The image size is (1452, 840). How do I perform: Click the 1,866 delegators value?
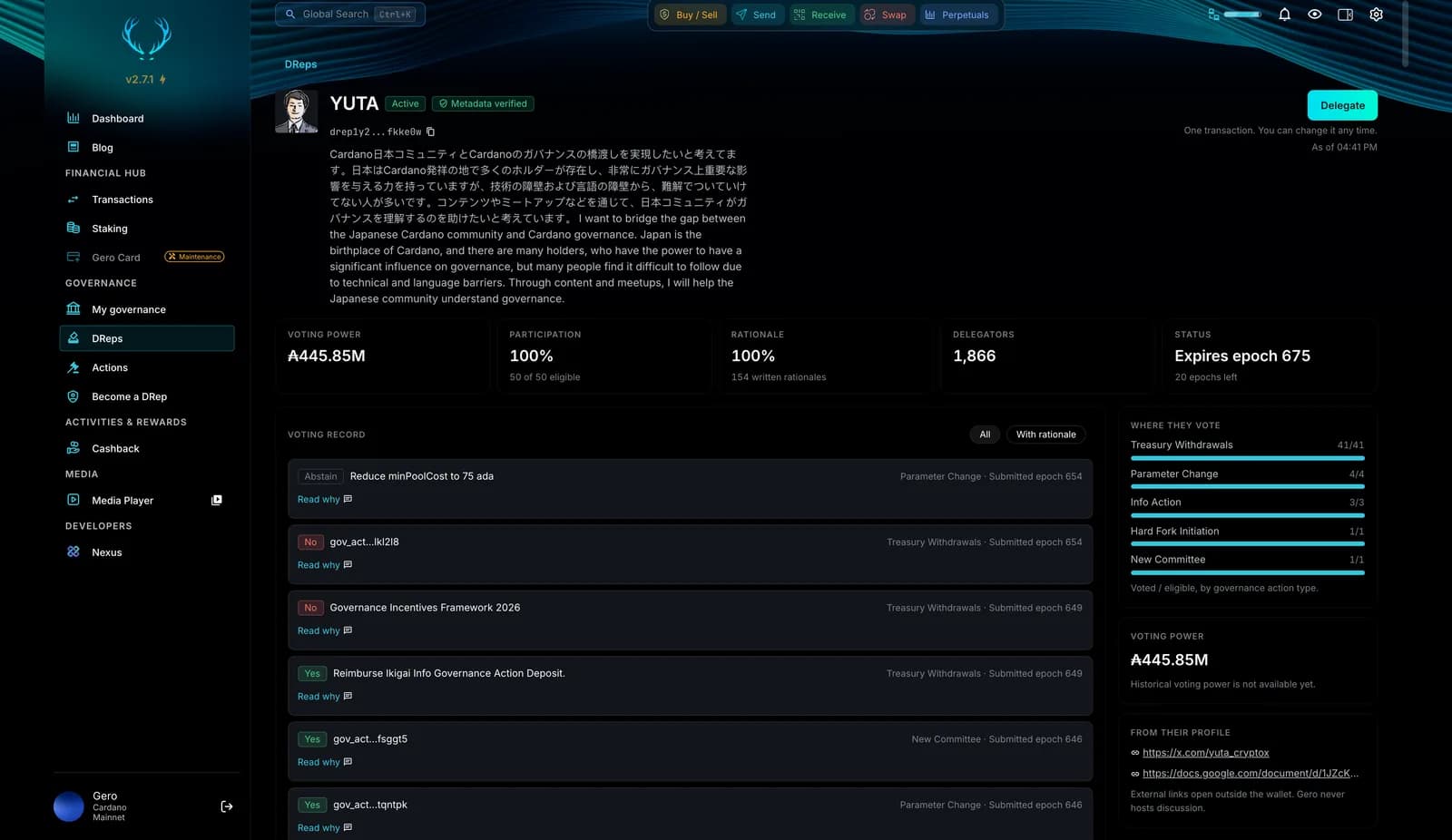click(975, 357)
